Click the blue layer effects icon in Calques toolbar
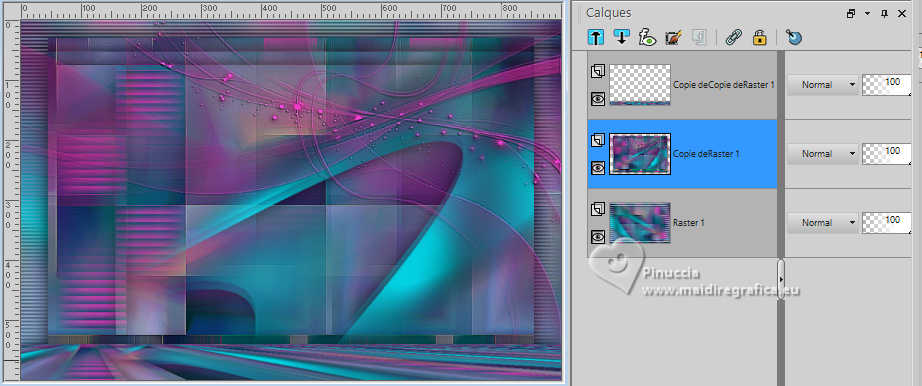Screen dimensions: 922x386 [x=794, y=38]
